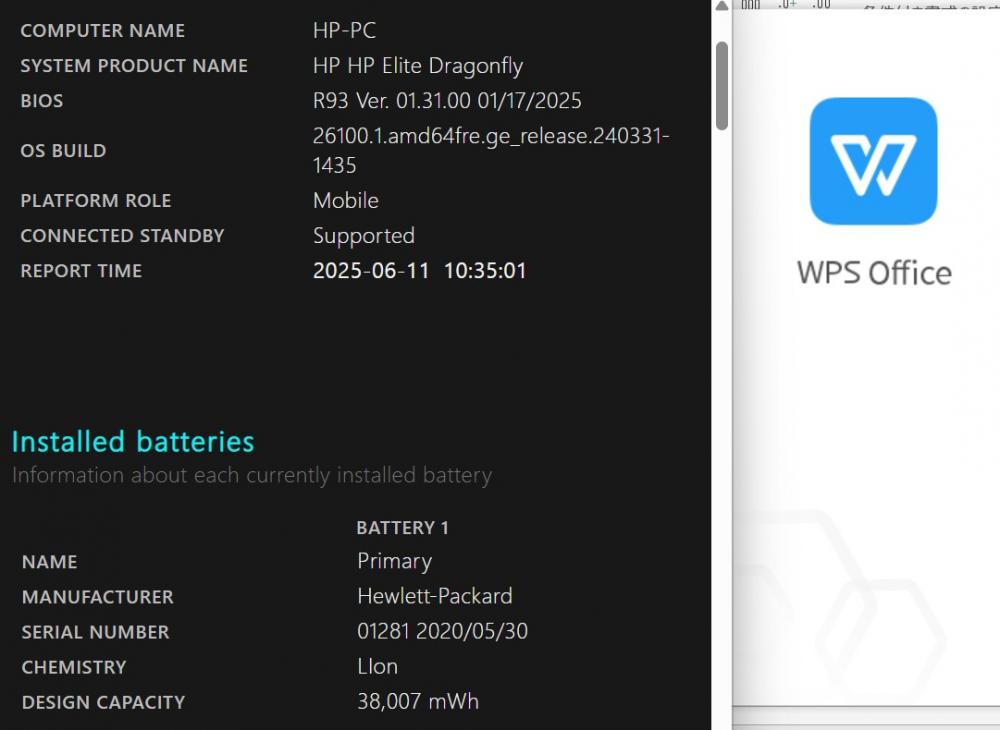
Task: Click the "BIOS" label
Action: tap(42, 101)
